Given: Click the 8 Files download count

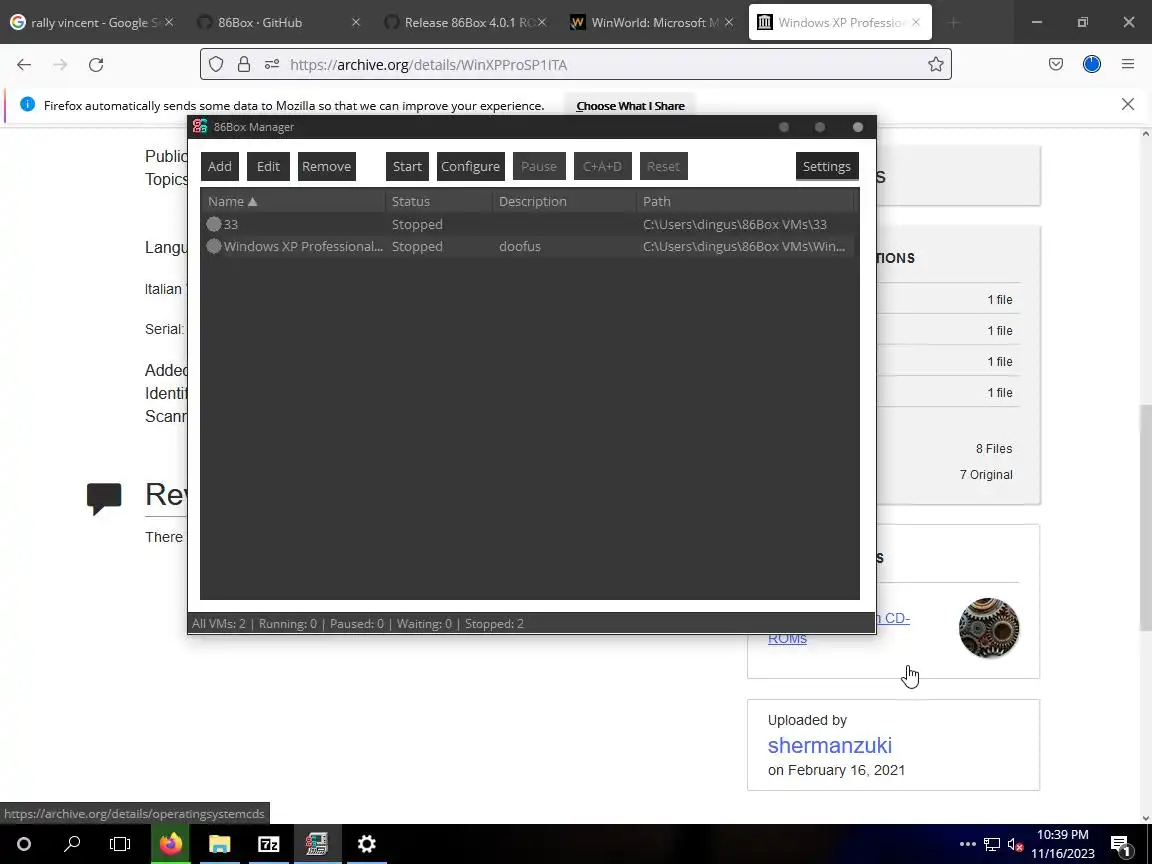Looking at the screenshot, I should 993,449.
